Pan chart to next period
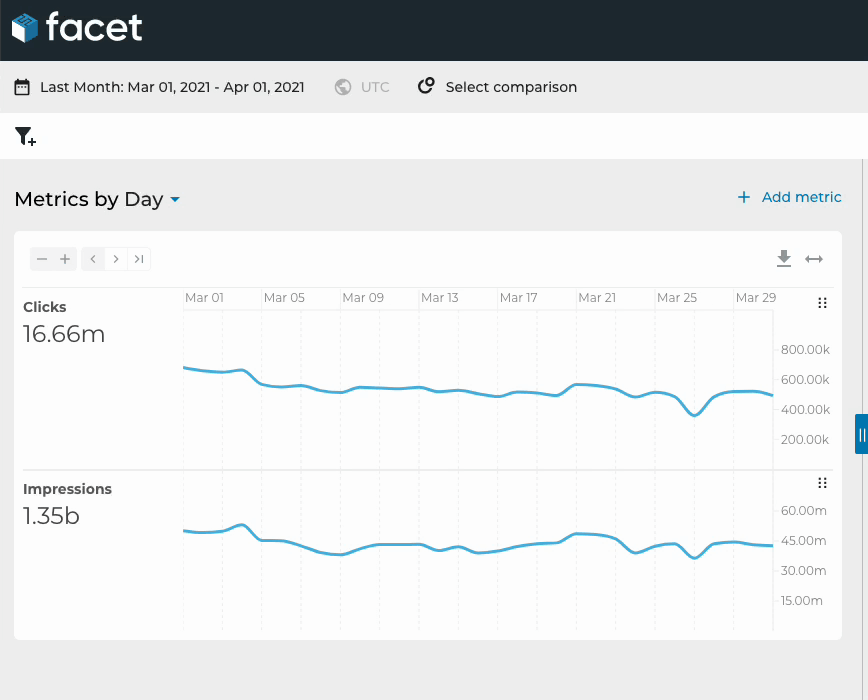Screen dimensions: 868x700 pos(116,259)
